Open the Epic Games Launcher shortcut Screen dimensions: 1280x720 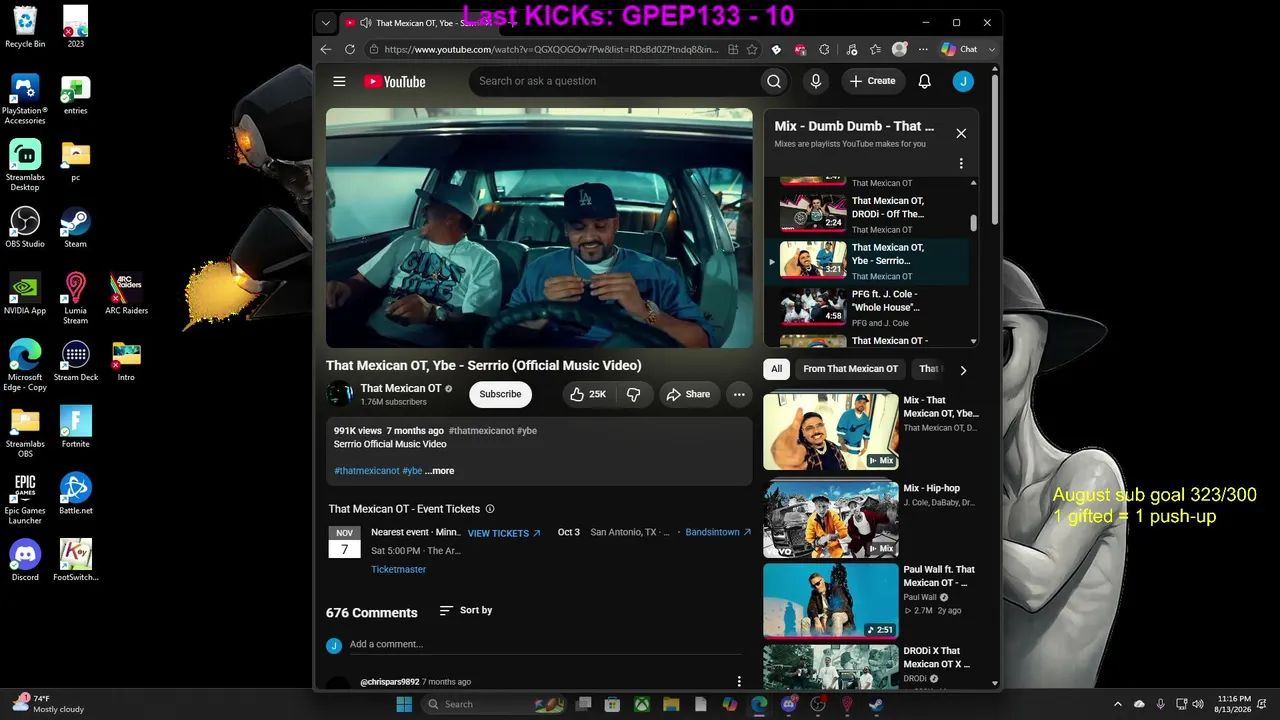pyautogui.click(x=25, y=499)
